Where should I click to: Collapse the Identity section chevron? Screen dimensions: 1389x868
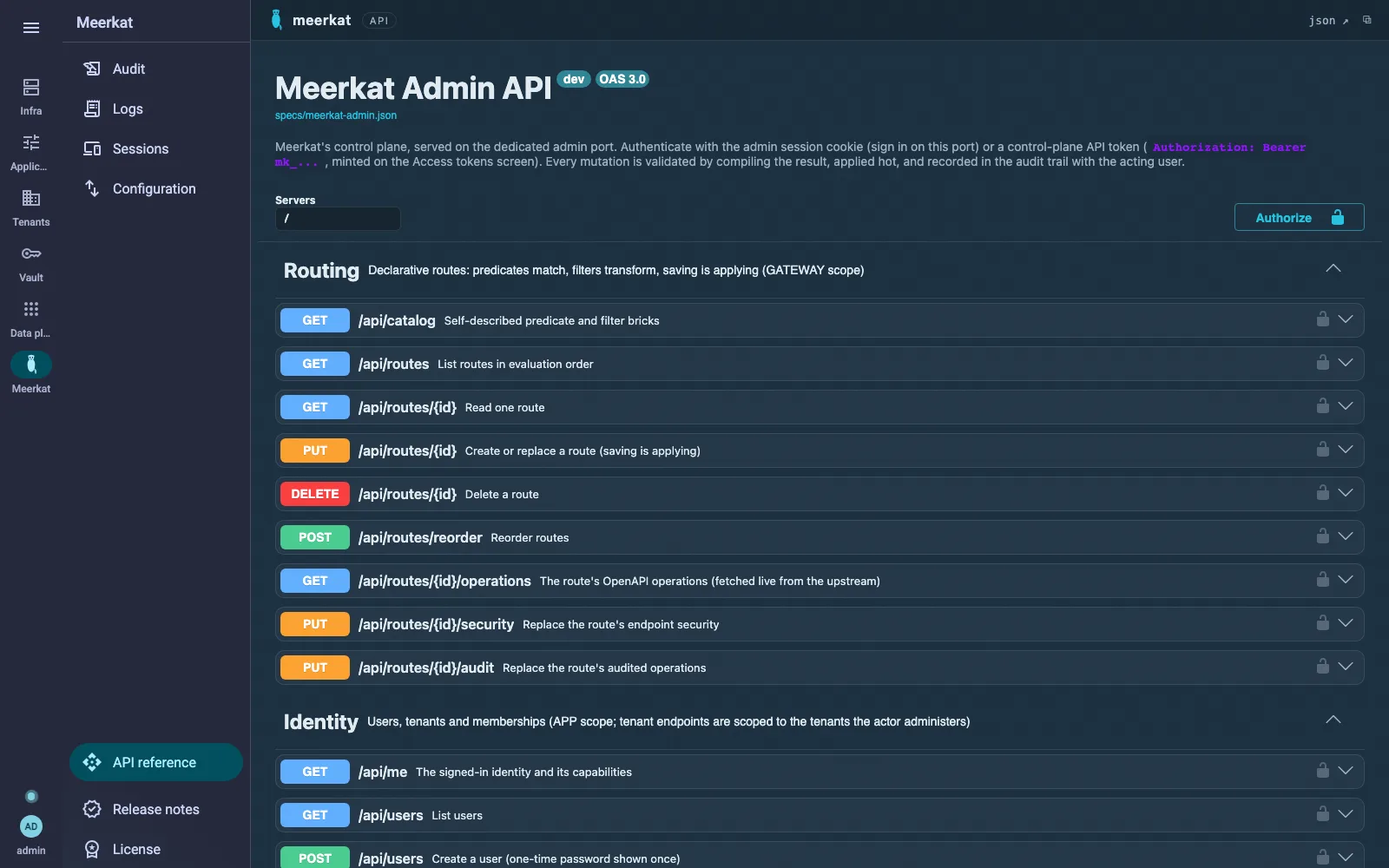[1333, 720]
